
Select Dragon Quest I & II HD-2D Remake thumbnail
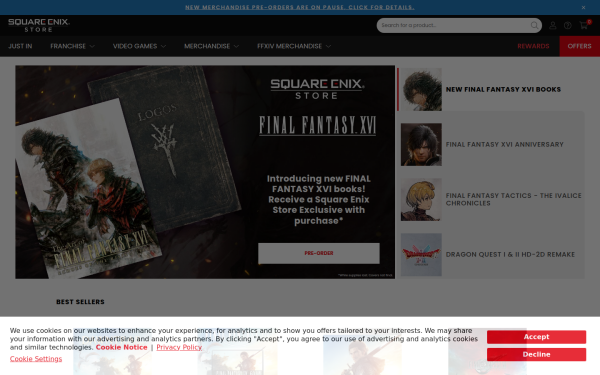pyautogui.click(x=421, y=255)
